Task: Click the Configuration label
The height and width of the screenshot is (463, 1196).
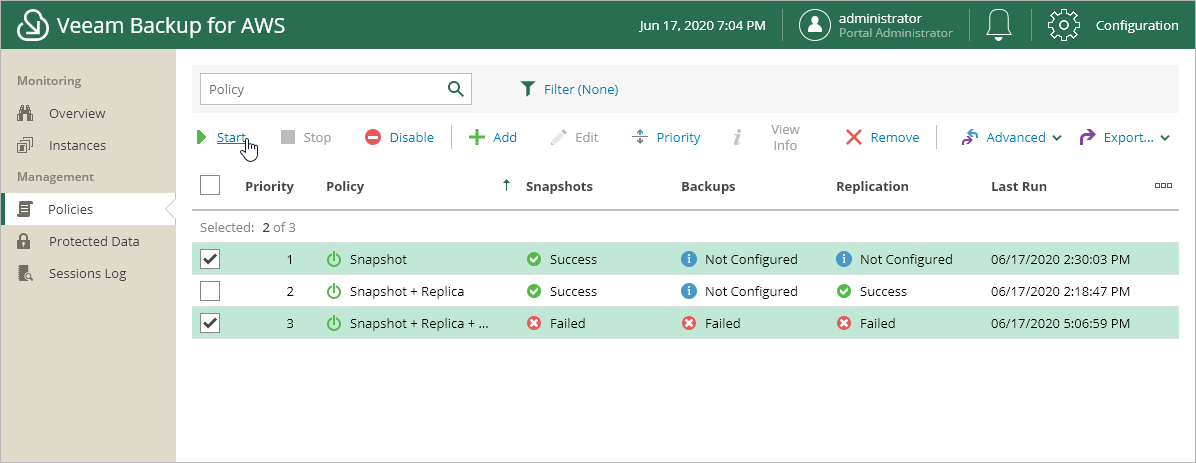Action: pos(1137,25)
